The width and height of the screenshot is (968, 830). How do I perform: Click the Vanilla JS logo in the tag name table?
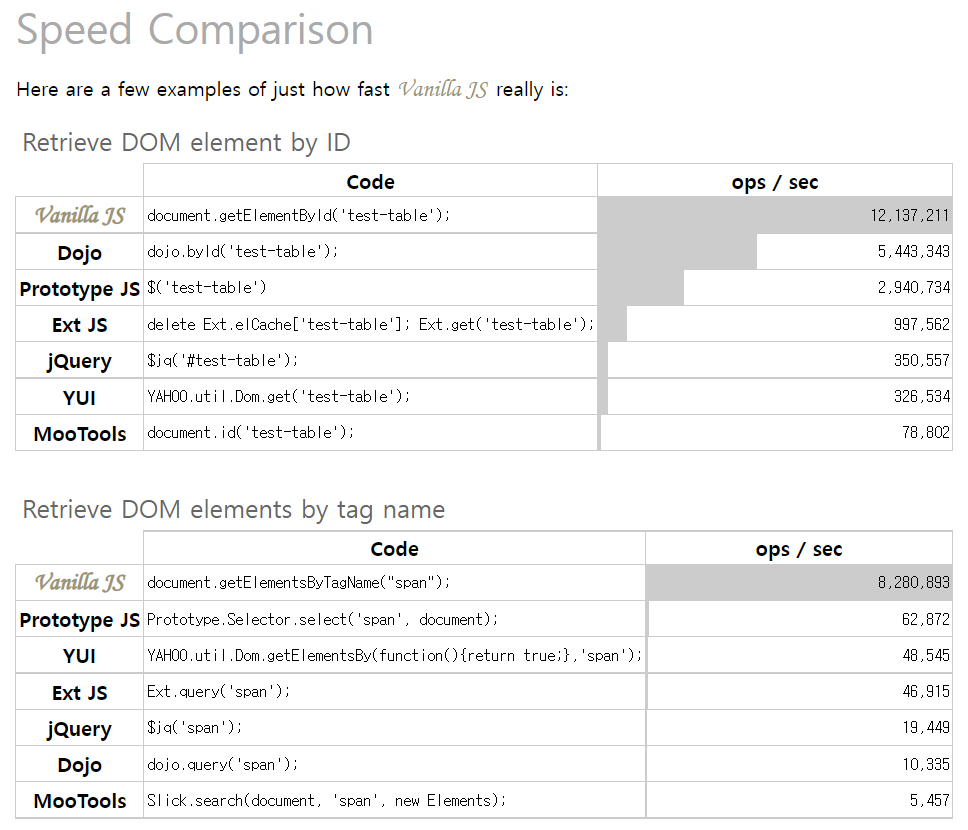[x=80, y=582]
